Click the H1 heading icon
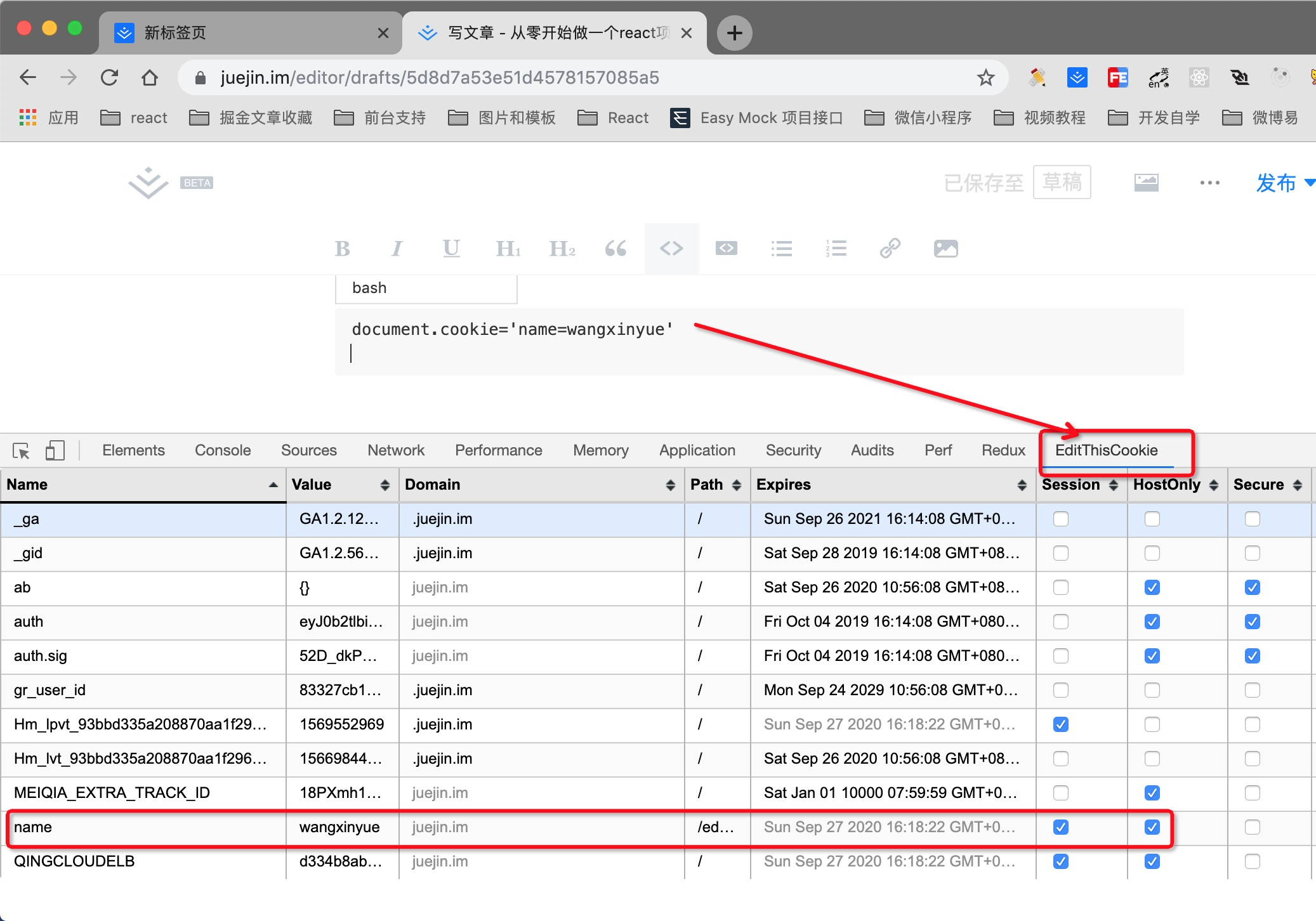 coord(508,249)
